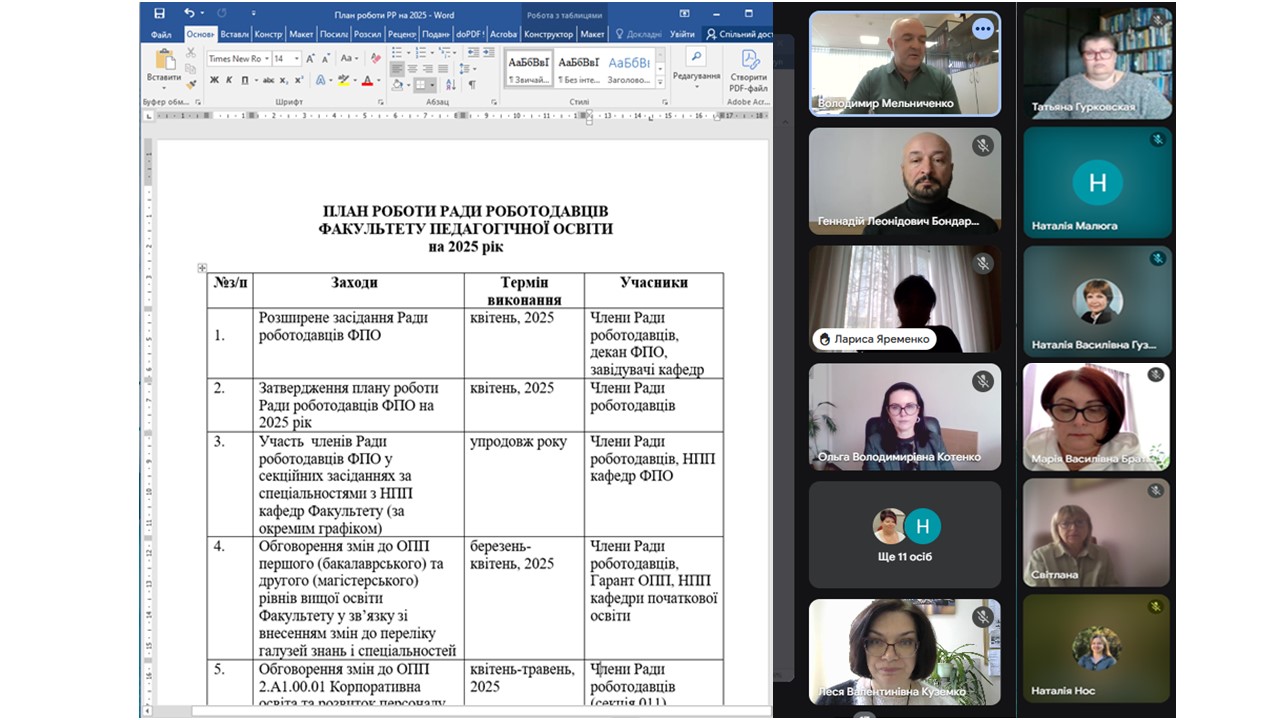The height and width of the screenshot is (720, 1280).
Task: Select the Format Painter brush icon
Action: 191,85
